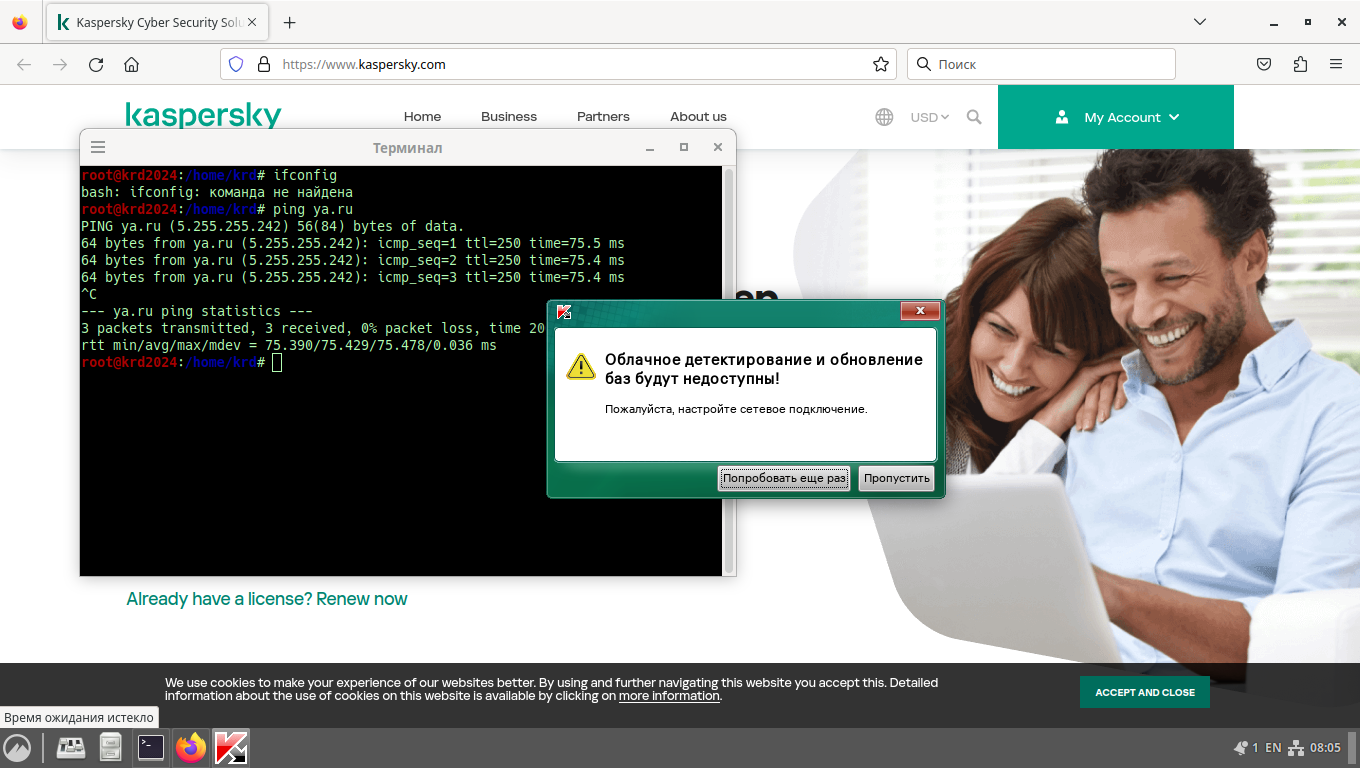This screenshot has height=768, width=1360.
Task: Click the Kaspersky logo on website
Action: tap(203, 116)
